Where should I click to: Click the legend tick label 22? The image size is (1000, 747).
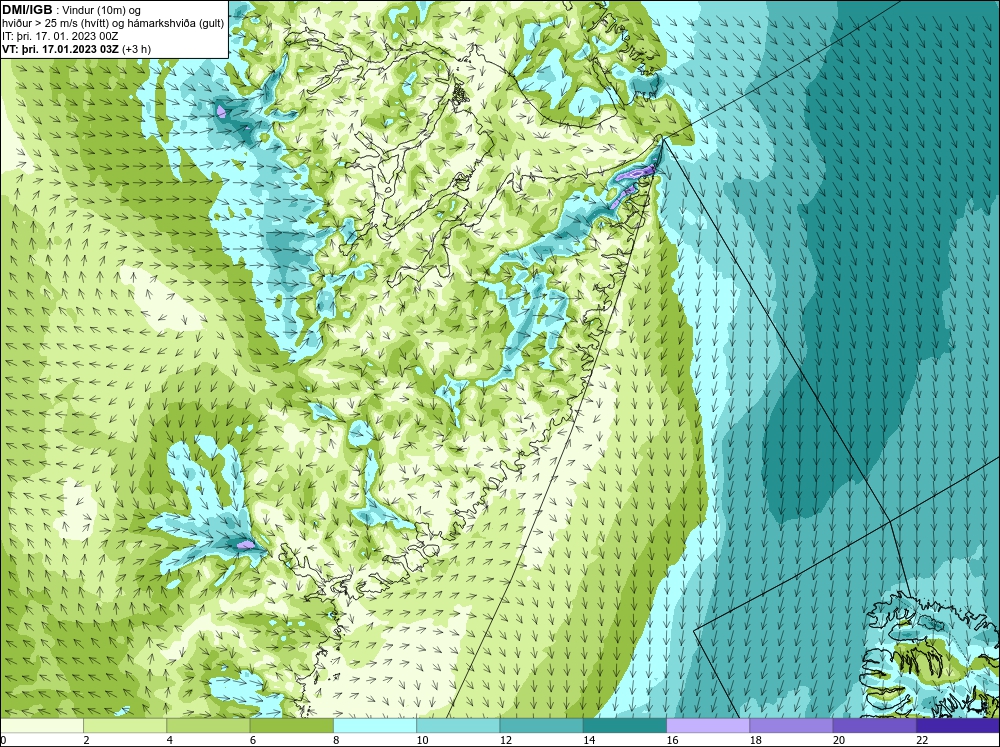922,740
